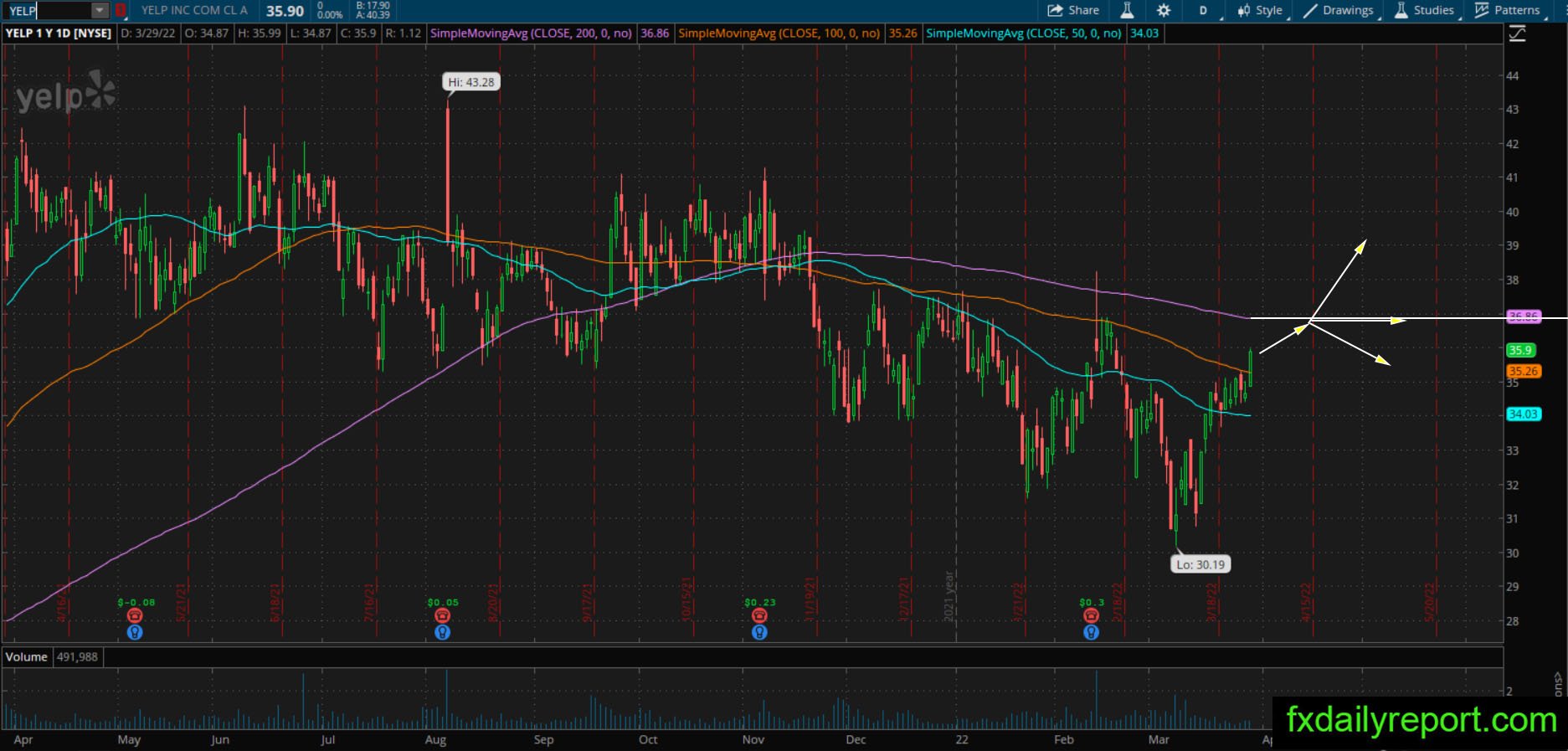Click the chart mode icon above the price axis
This screenshot has height=751, width=1568.
coord(1517,33)
